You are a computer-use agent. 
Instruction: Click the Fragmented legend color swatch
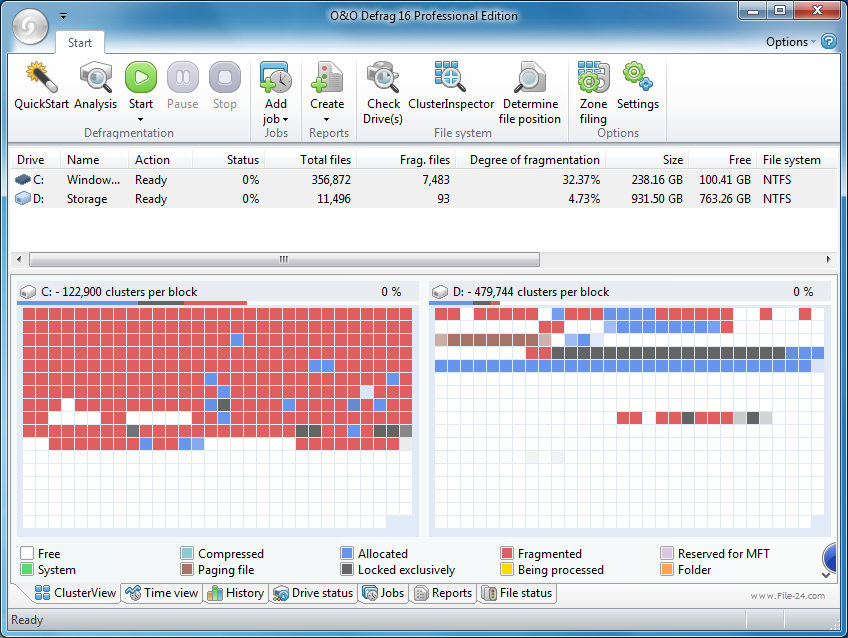tap(507, 553)
